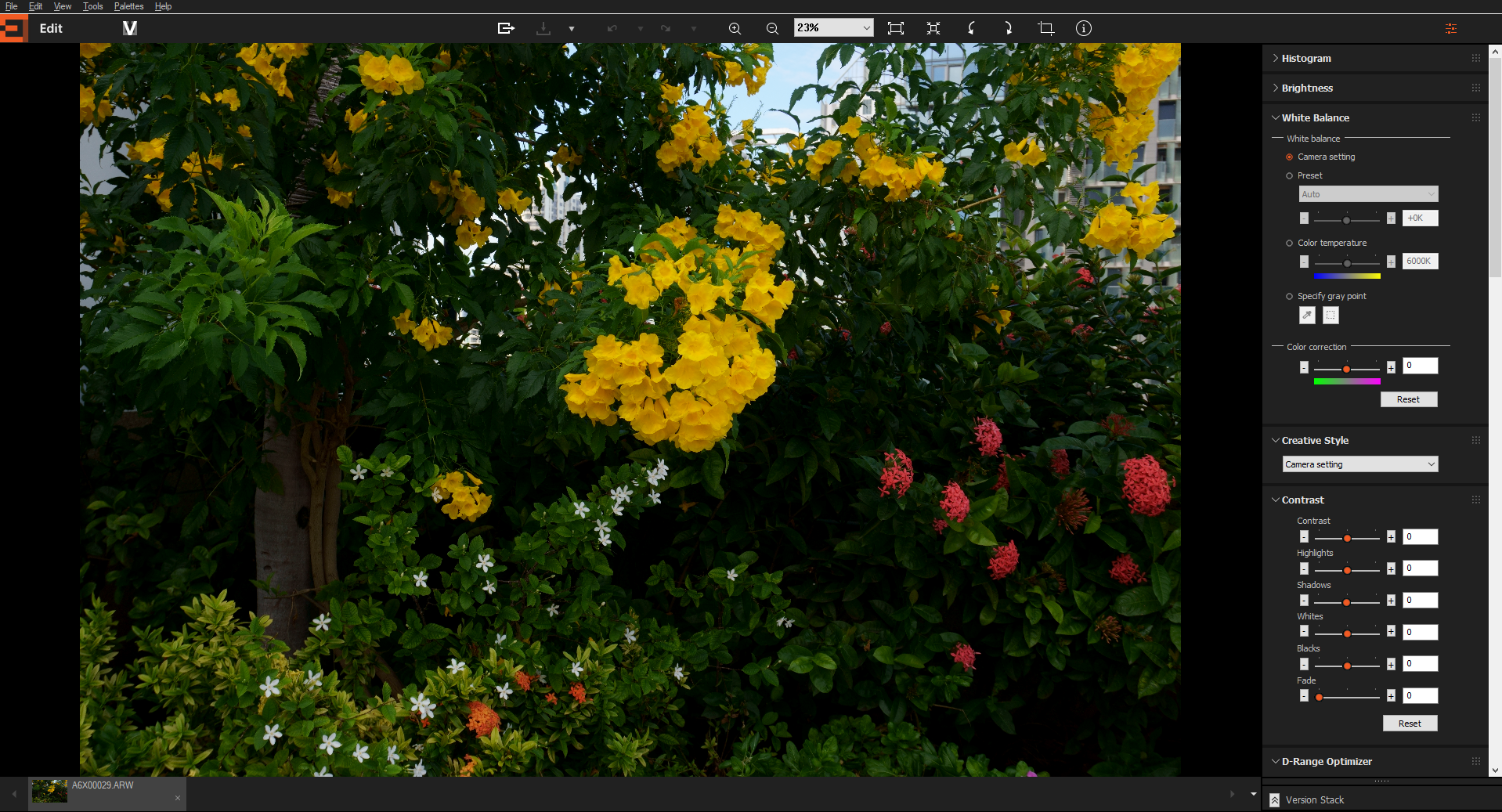Rotate image clockwise with right rotate icon

1008,28
